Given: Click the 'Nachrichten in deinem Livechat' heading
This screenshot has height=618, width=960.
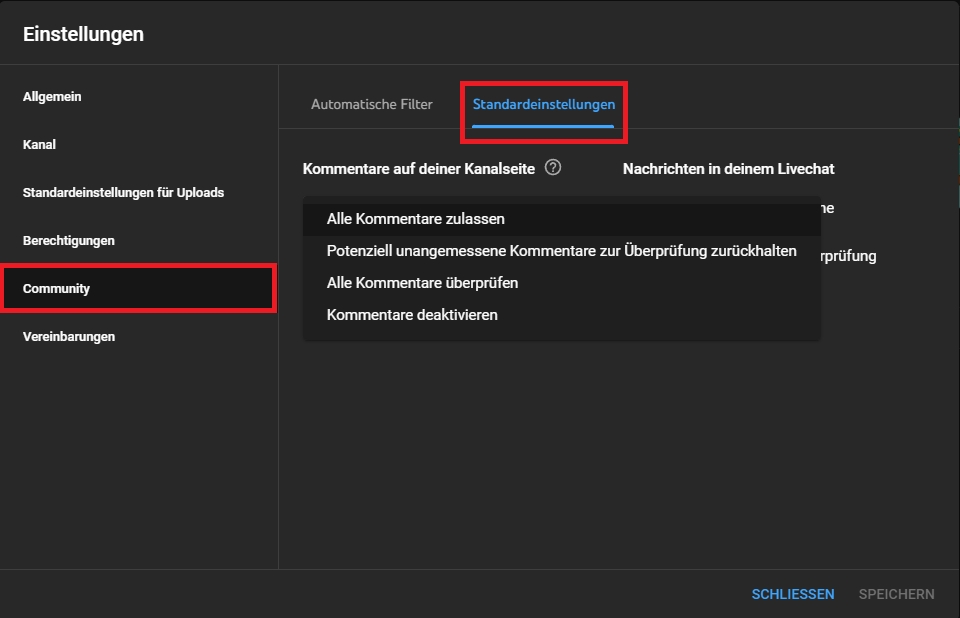Looking at the screenshot, I should pyautogui.click(x=728, y=169).
